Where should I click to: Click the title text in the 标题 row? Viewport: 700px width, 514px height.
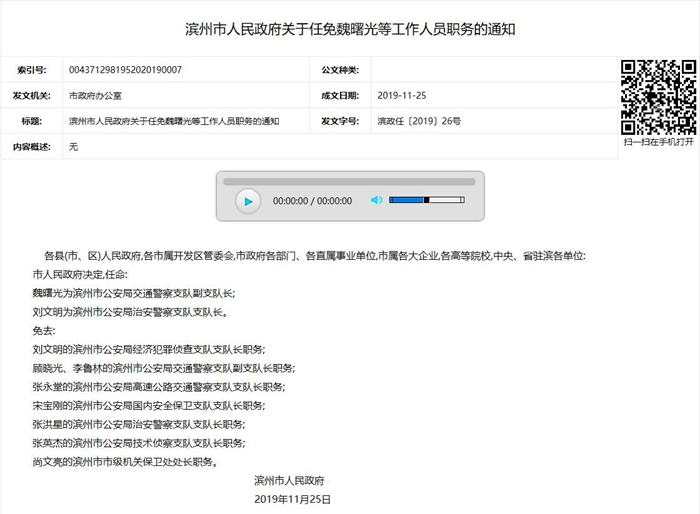174,121
